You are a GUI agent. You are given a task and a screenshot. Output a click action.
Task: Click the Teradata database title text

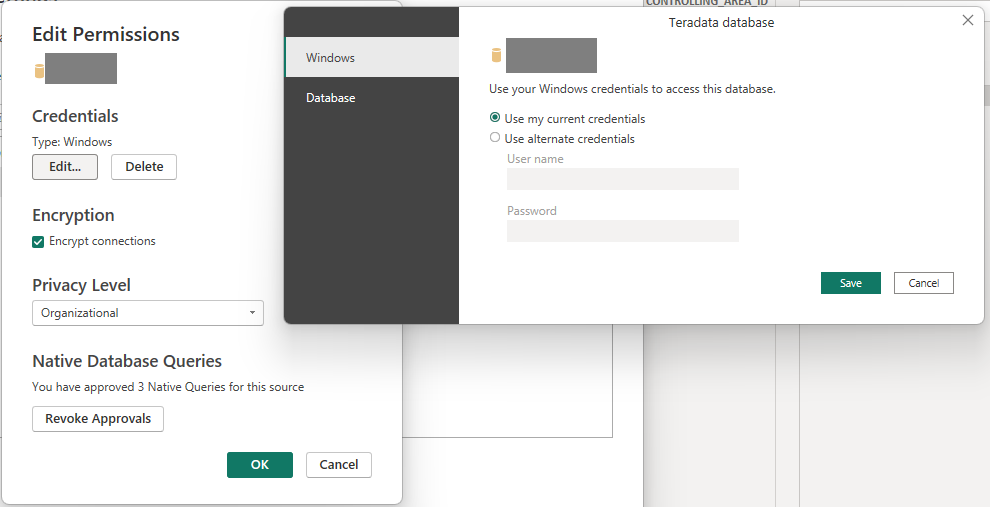click(721, 23)
